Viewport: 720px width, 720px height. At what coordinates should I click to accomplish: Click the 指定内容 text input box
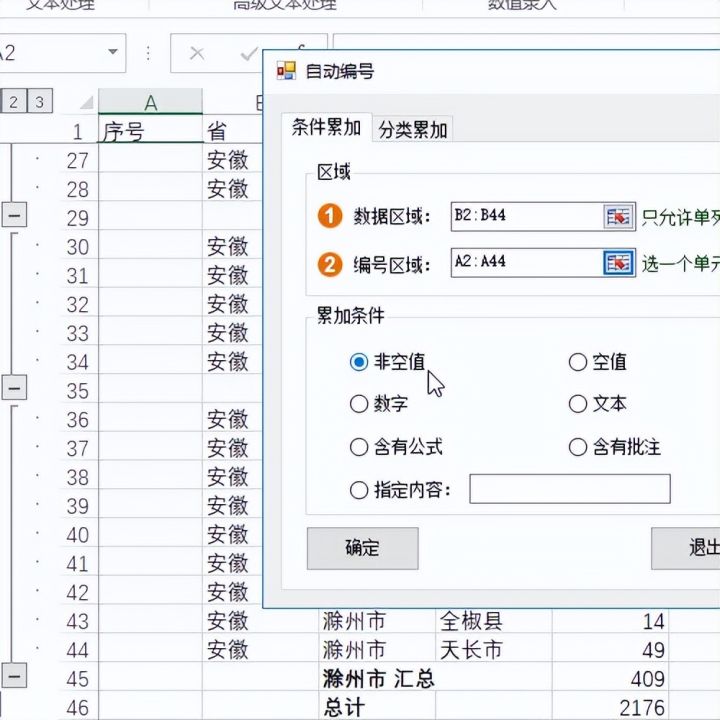570,489
